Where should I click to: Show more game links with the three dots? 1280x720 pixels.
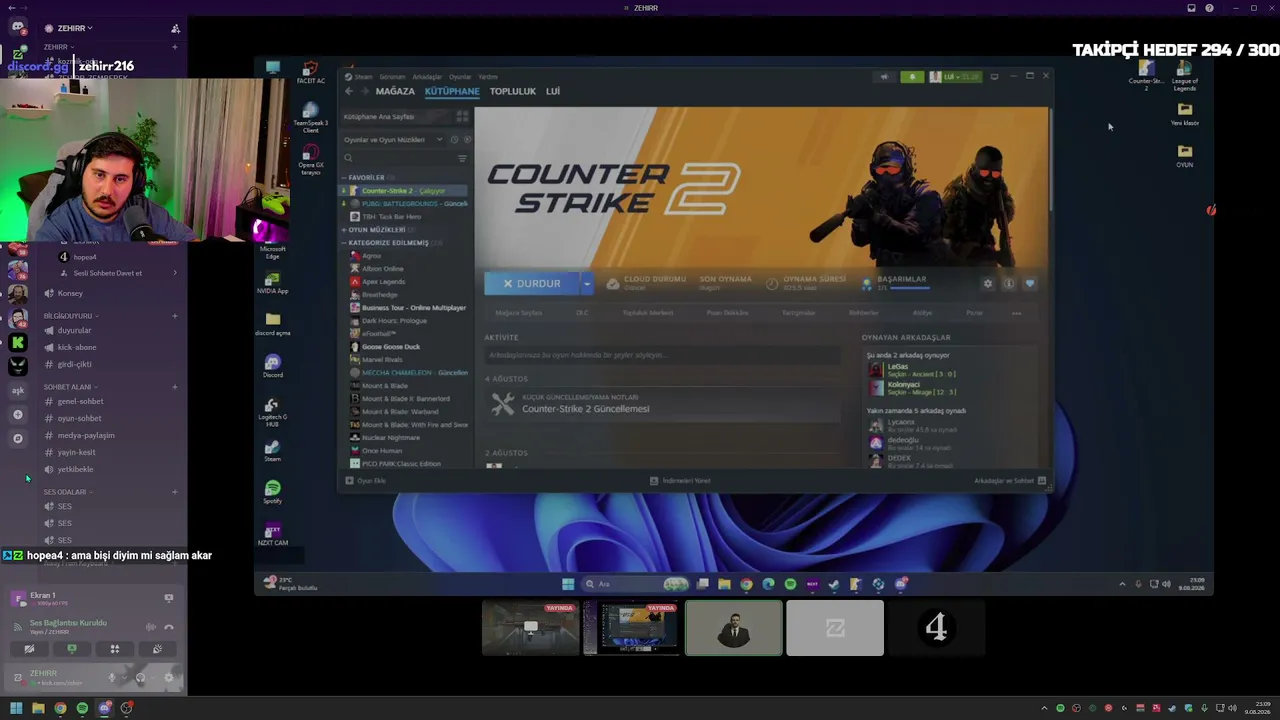pyautogui.click(x=1017, y=313)
